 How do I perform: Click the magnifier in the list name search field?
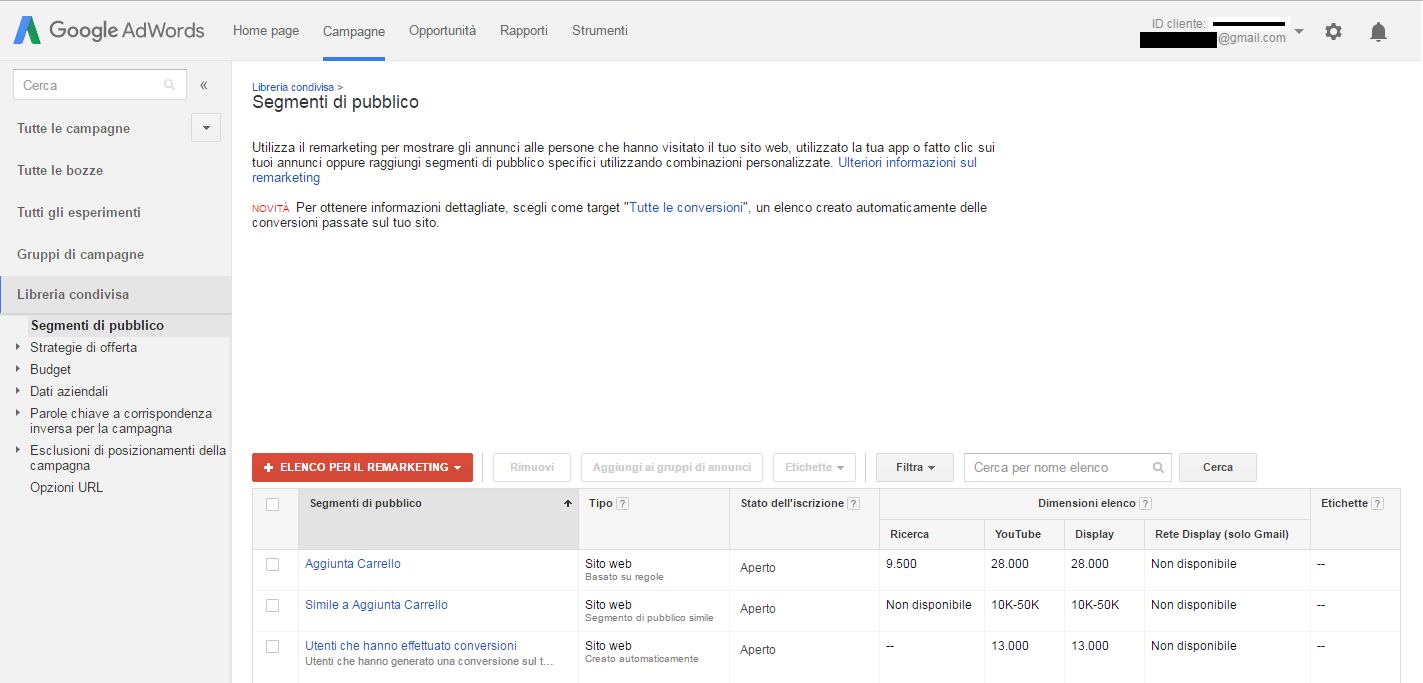point(1158,467)
